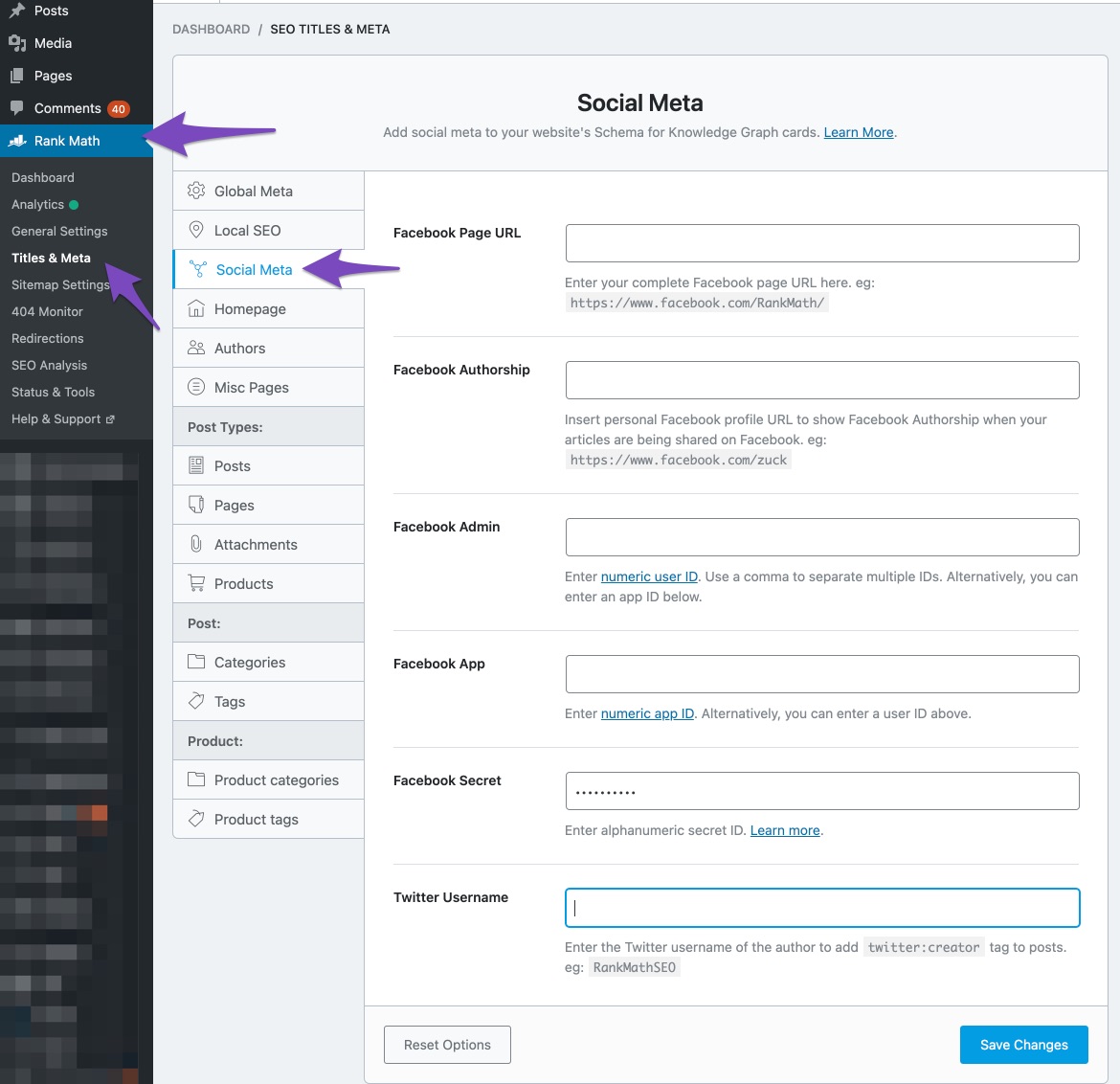Screen dimensions: 1120x1084
Task: Open Products post type settings
Action: 269,584
